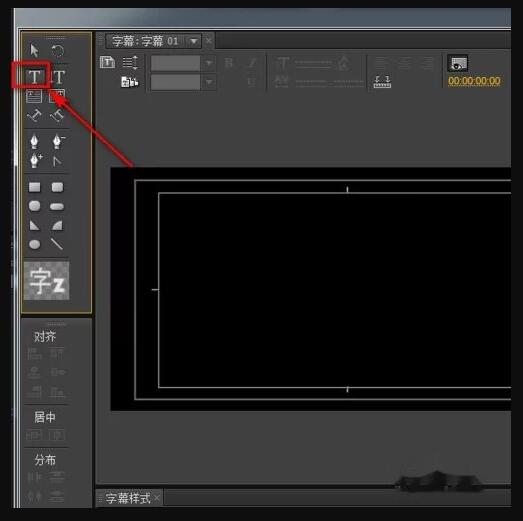523x521 pixels.
Task: Close the 字幕样式 panel tab
Action: (157, 498)
